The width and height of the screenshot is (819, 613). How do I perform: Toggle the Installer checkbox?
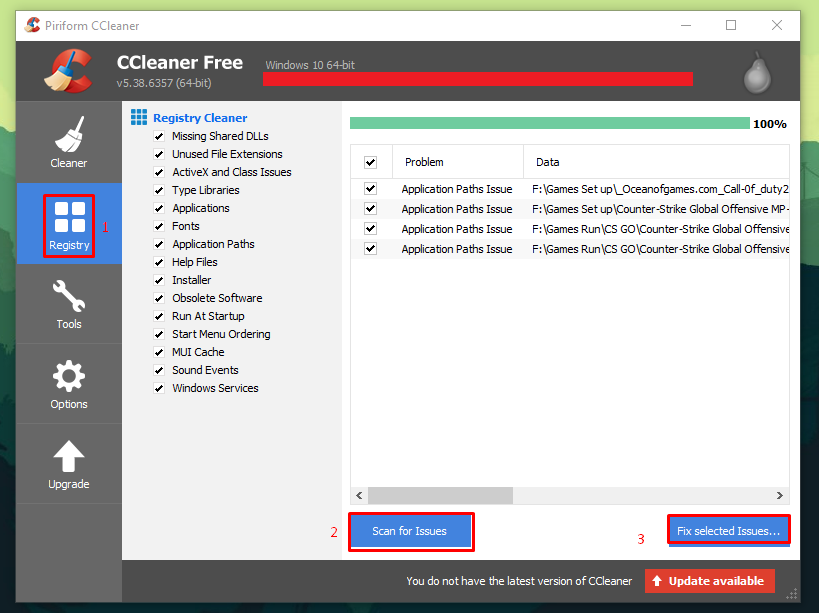tap(159, 280)
